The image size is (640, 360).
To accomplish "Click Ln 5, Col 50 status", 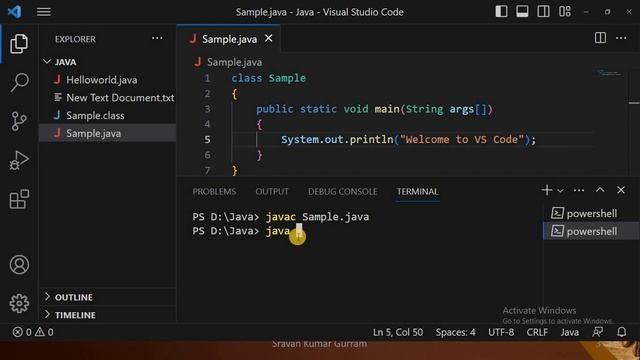I will coord(398,332).
